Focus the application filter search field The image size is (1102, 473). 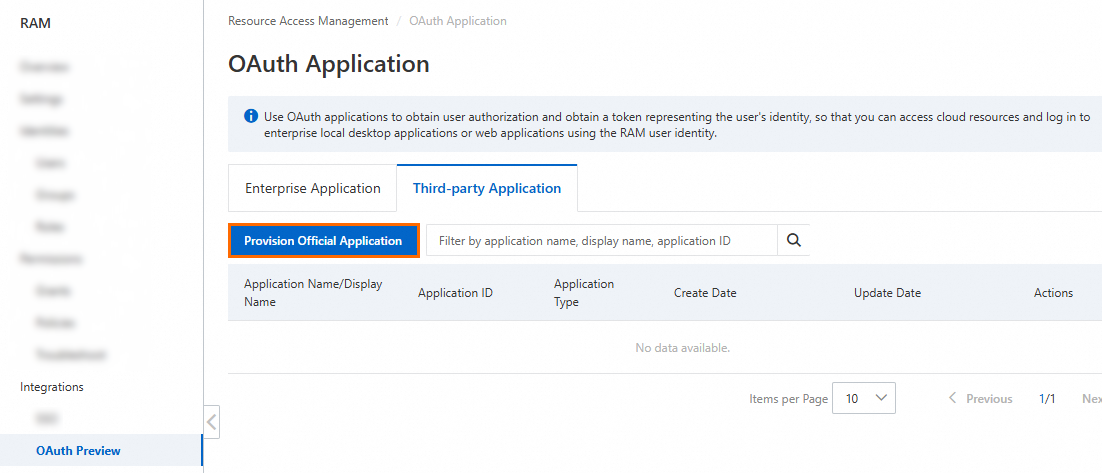click(602, 240)
